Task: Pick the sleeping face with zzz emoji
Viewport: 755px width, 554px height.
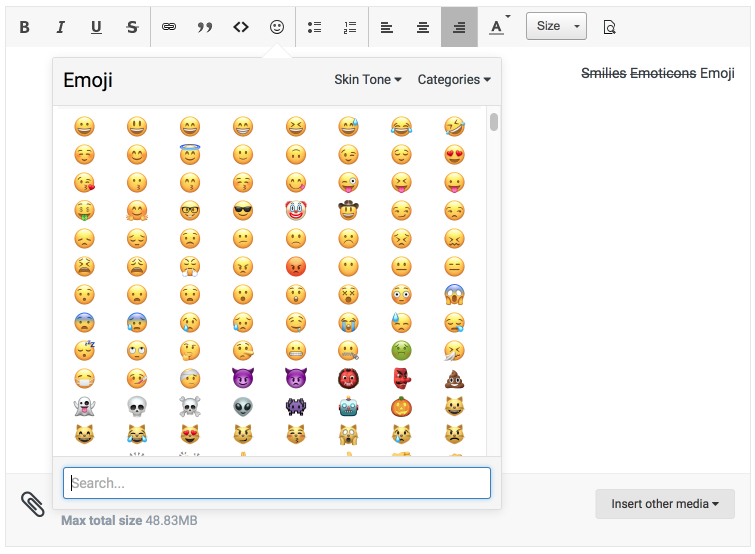Action: point(84,350)
